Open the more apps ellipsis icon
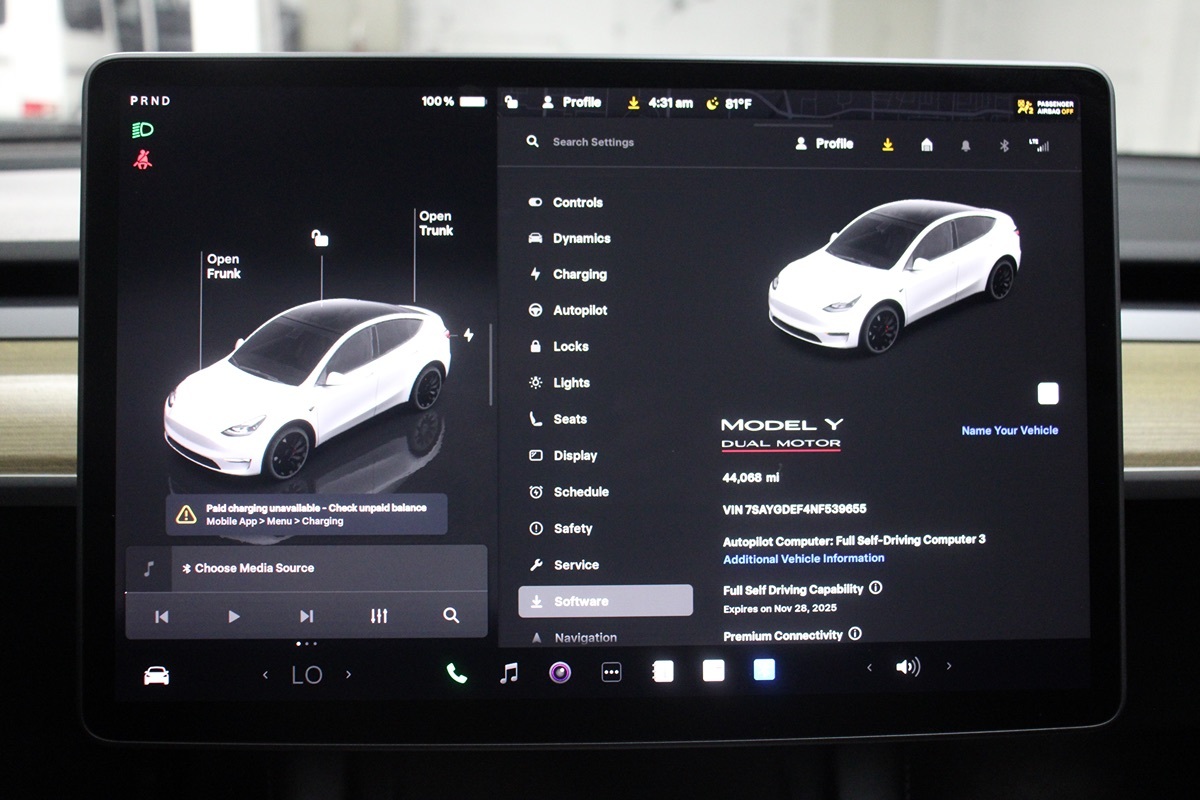The width and height of the screenshot is (1200, 800). pyautogui.click(x=611, y=673)
